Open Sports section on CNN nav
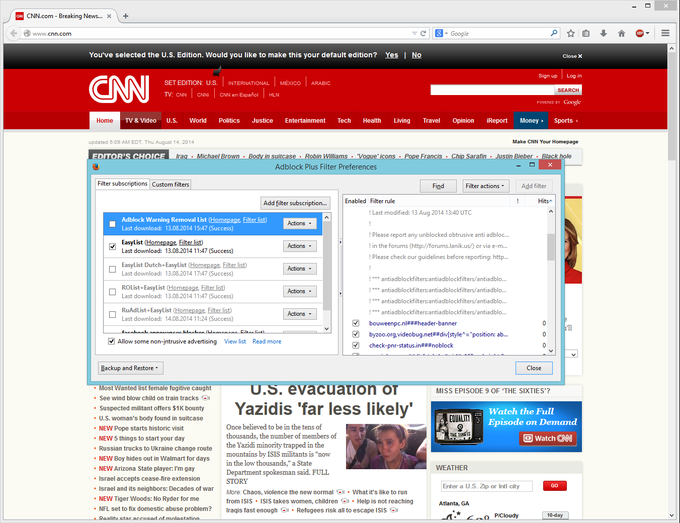680x523 pixels. (566, 121)
